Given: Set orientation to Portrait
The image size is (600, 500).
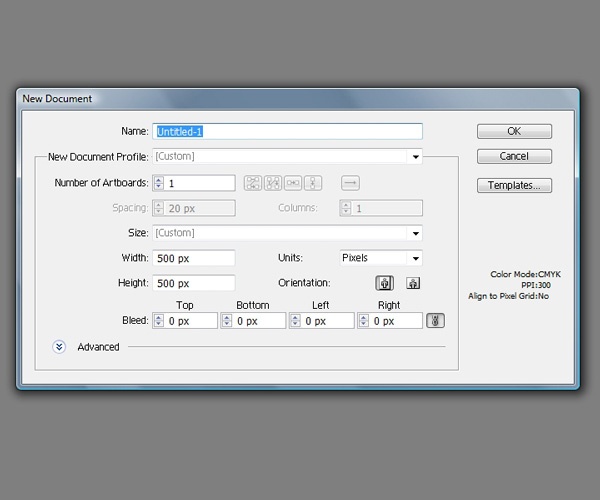Looking at the screenshot, I should pos(385,283).
